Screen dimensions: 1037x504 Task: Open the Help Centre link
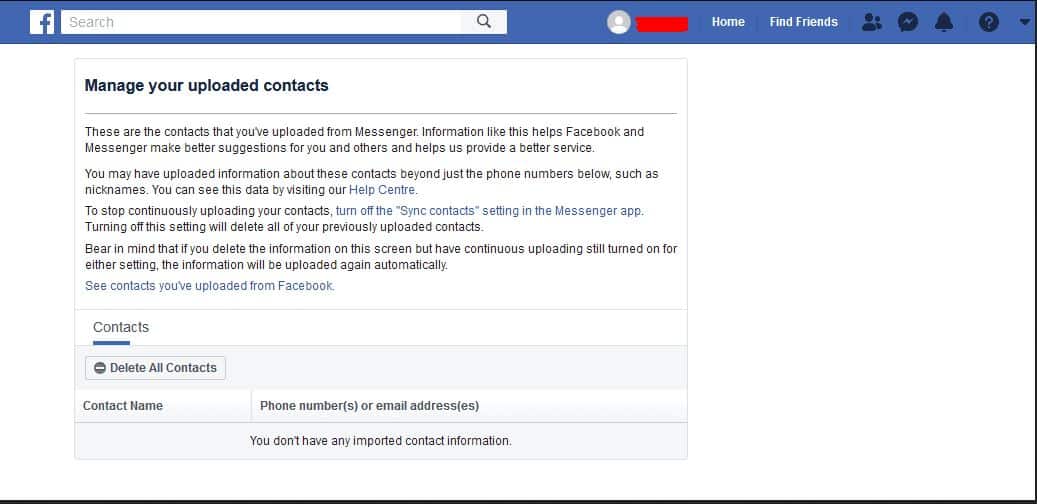382,190
